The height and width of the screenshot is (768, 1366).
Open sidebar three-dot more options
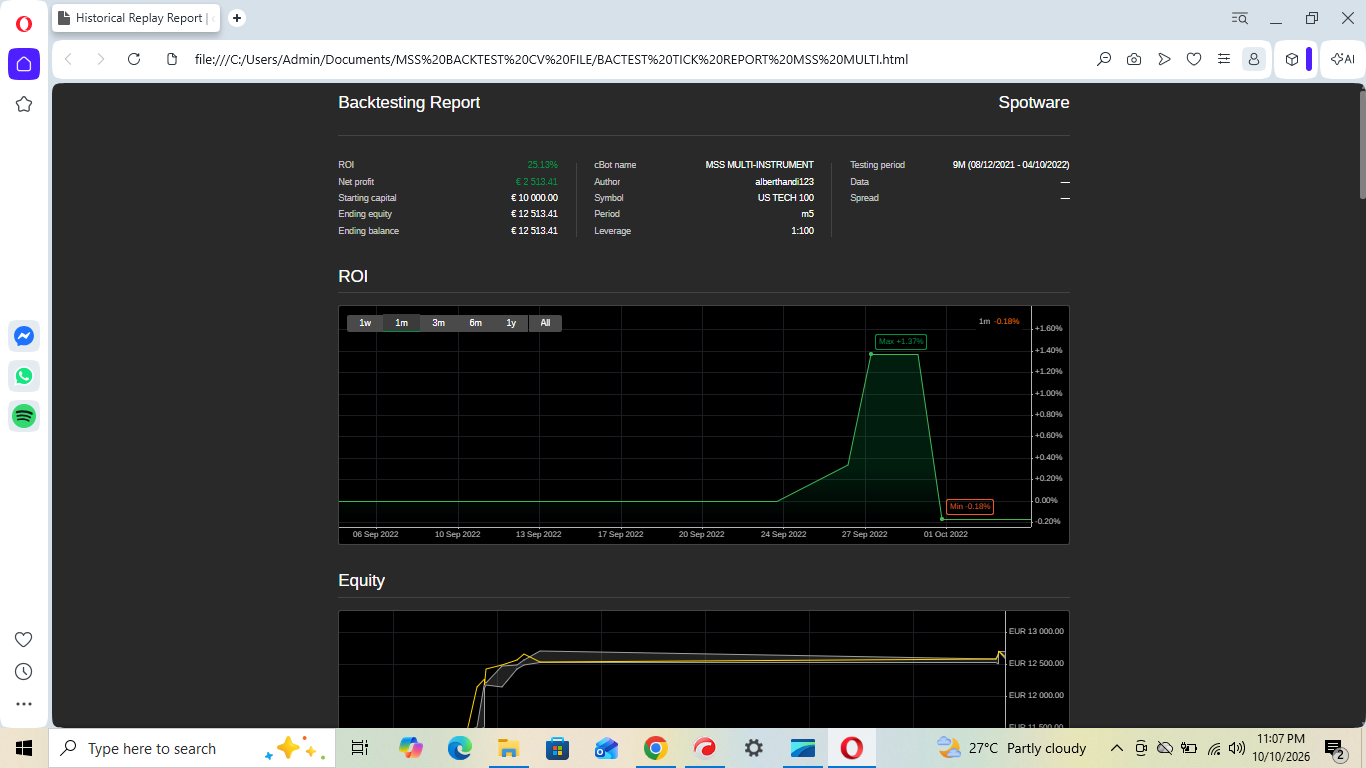(24, 704)
